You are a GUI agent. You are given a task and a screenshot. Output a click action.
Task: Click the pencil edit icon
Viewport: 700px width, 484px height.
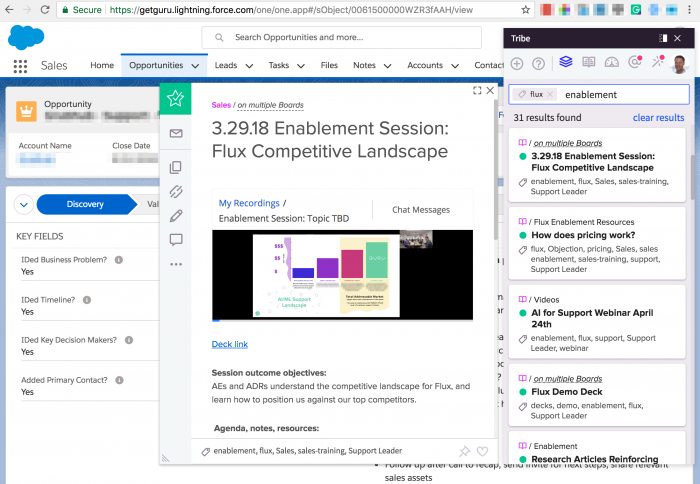tap(176, 216)
